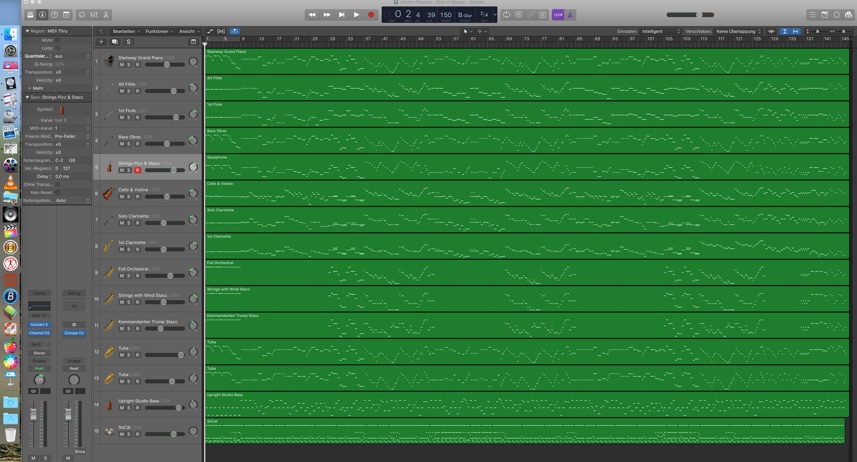Open the Freeze-Modus Pre-Fader dropdown
857x462 pixels.
pyautogui.click(x=72, y=136)
